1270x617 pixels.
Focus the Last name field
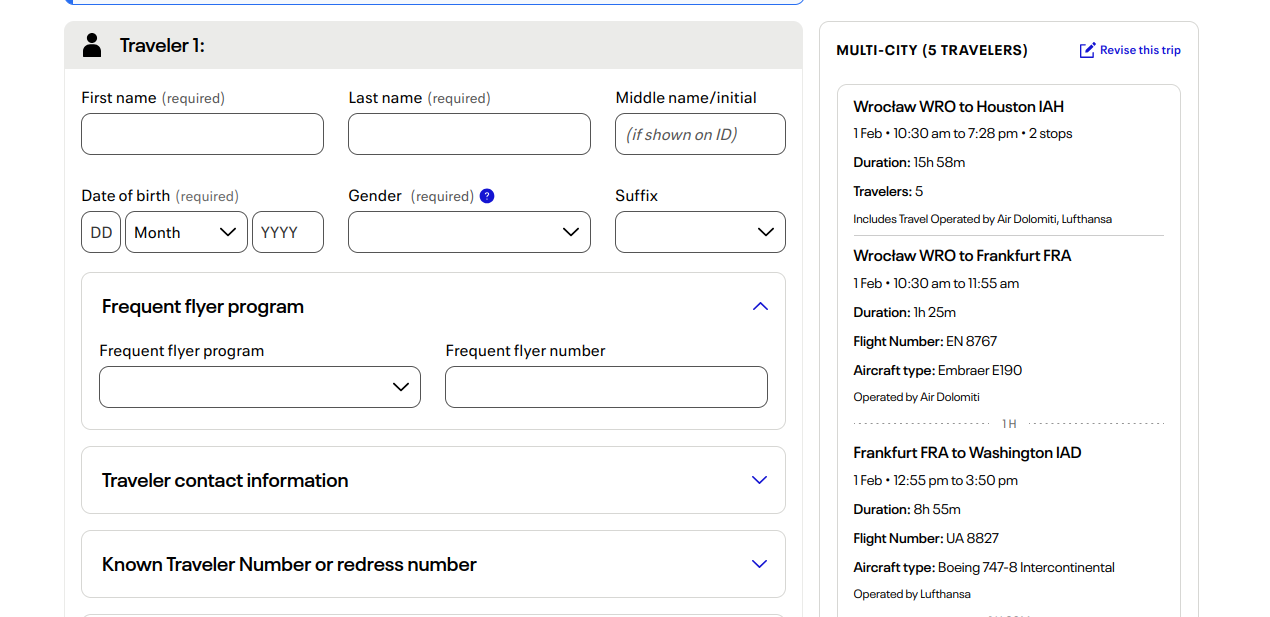click(x=469, y=134)
